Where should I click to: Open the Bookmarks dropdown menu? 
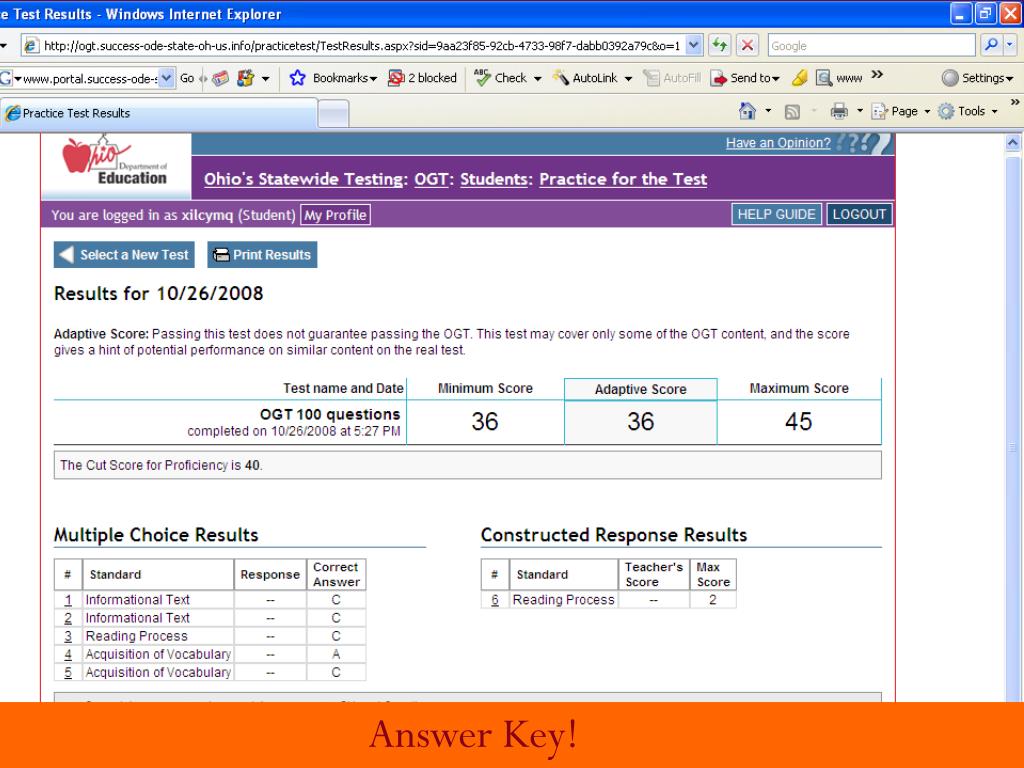(x=345, y=78)
